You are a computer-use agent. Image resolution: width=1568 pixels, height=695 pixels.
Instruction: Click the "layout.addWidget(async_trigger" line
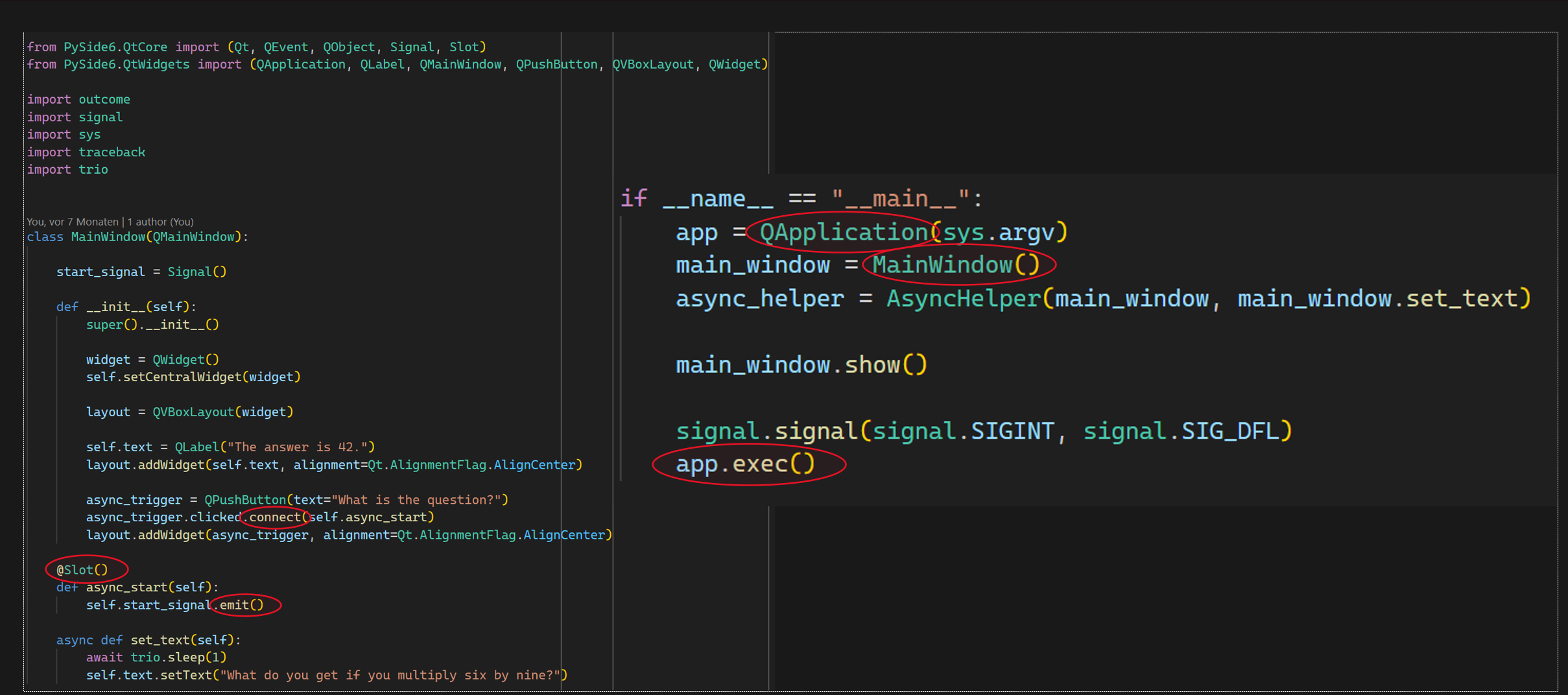350,535
